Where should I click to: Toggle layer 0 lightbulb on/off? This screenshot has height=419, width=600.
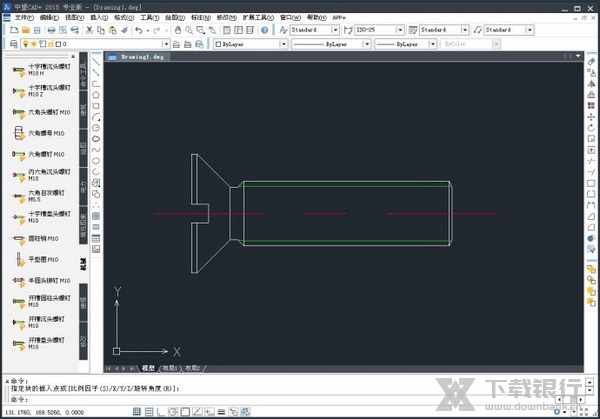[x=26, y=44]
